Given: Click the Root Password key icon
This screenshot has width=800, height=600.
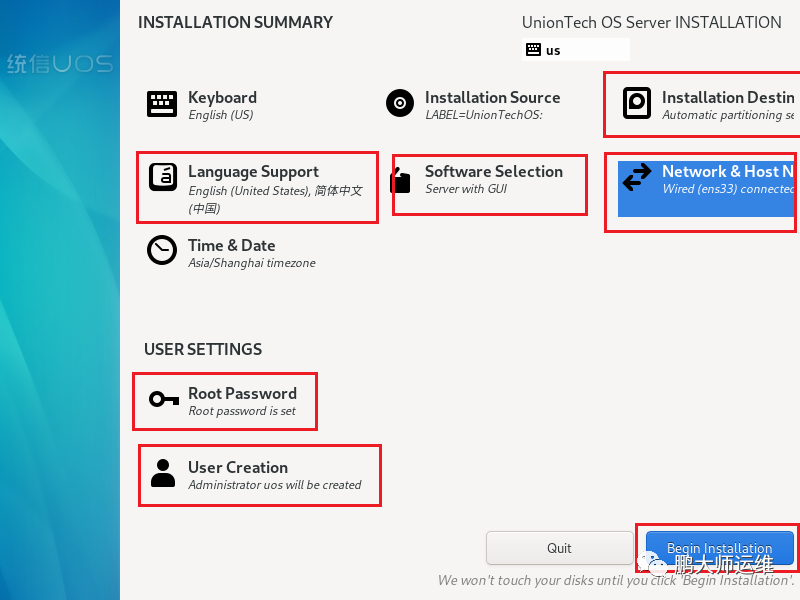Looking at the screenshot, I should [x=164, y=398].
